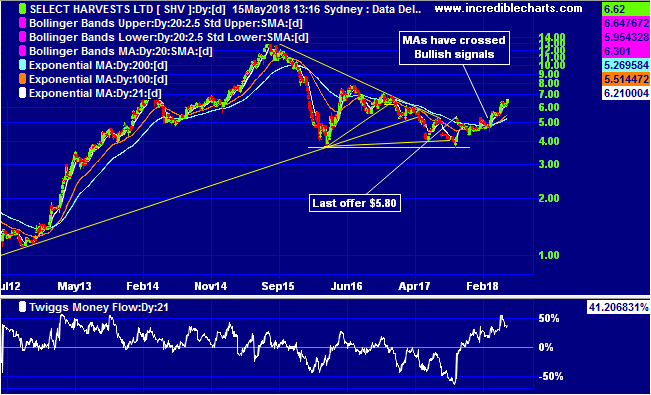Click the green SELECT HARVESTS LTD legend swatch
651x395 pixels.
[23, 8]
